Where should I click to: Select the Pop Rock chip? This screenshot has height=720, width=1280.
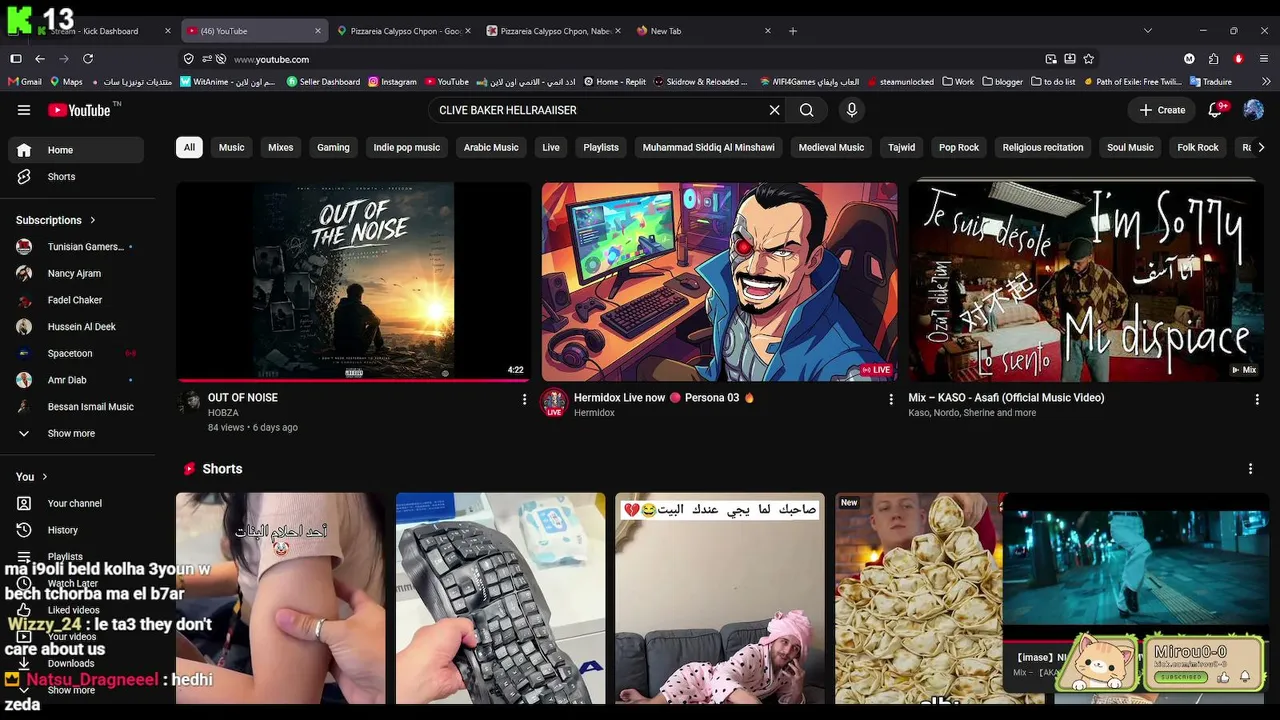[x=959, y=147]
